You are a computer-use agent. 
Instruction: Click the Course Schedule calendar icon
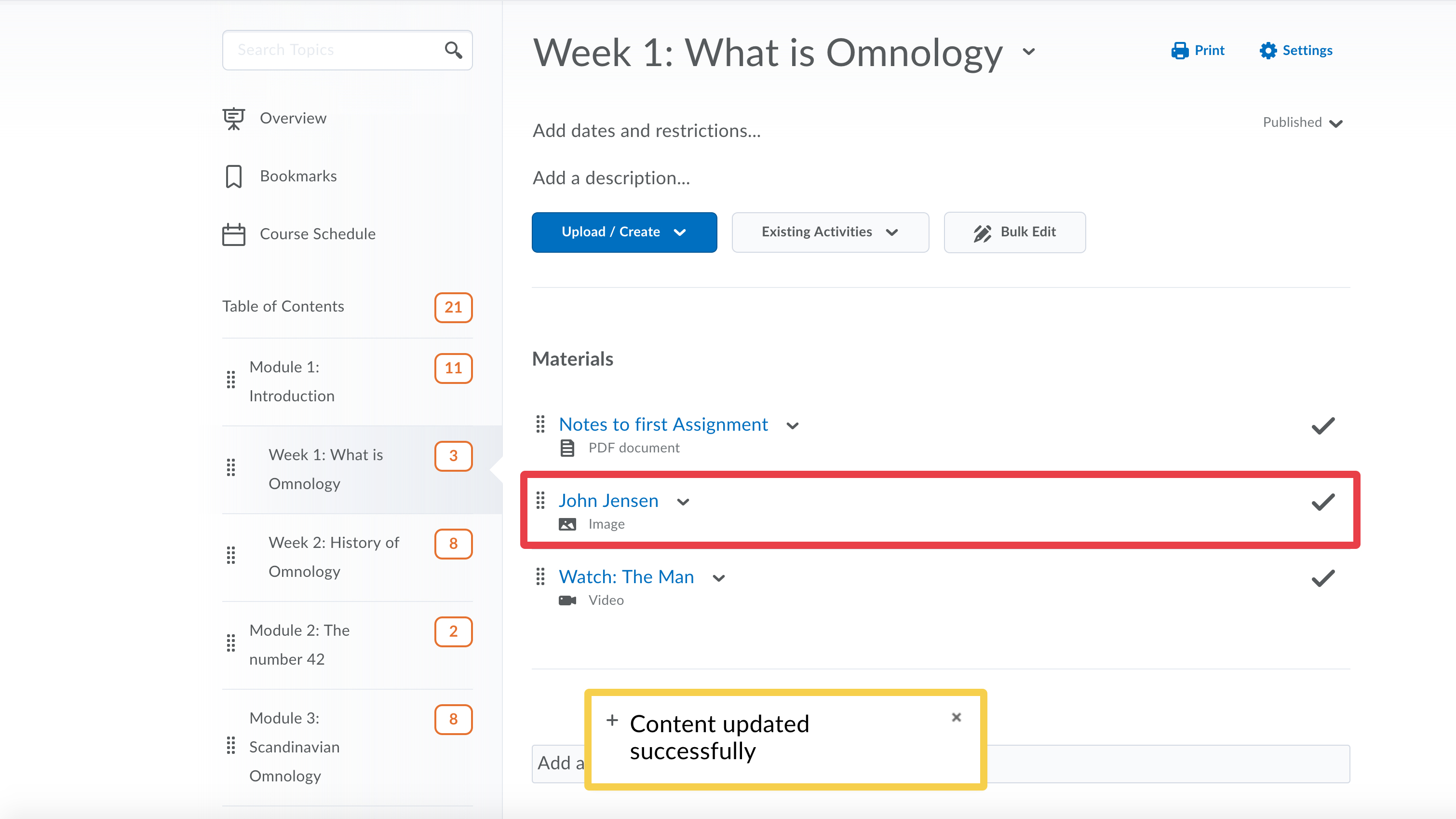[x=233, y=234]
